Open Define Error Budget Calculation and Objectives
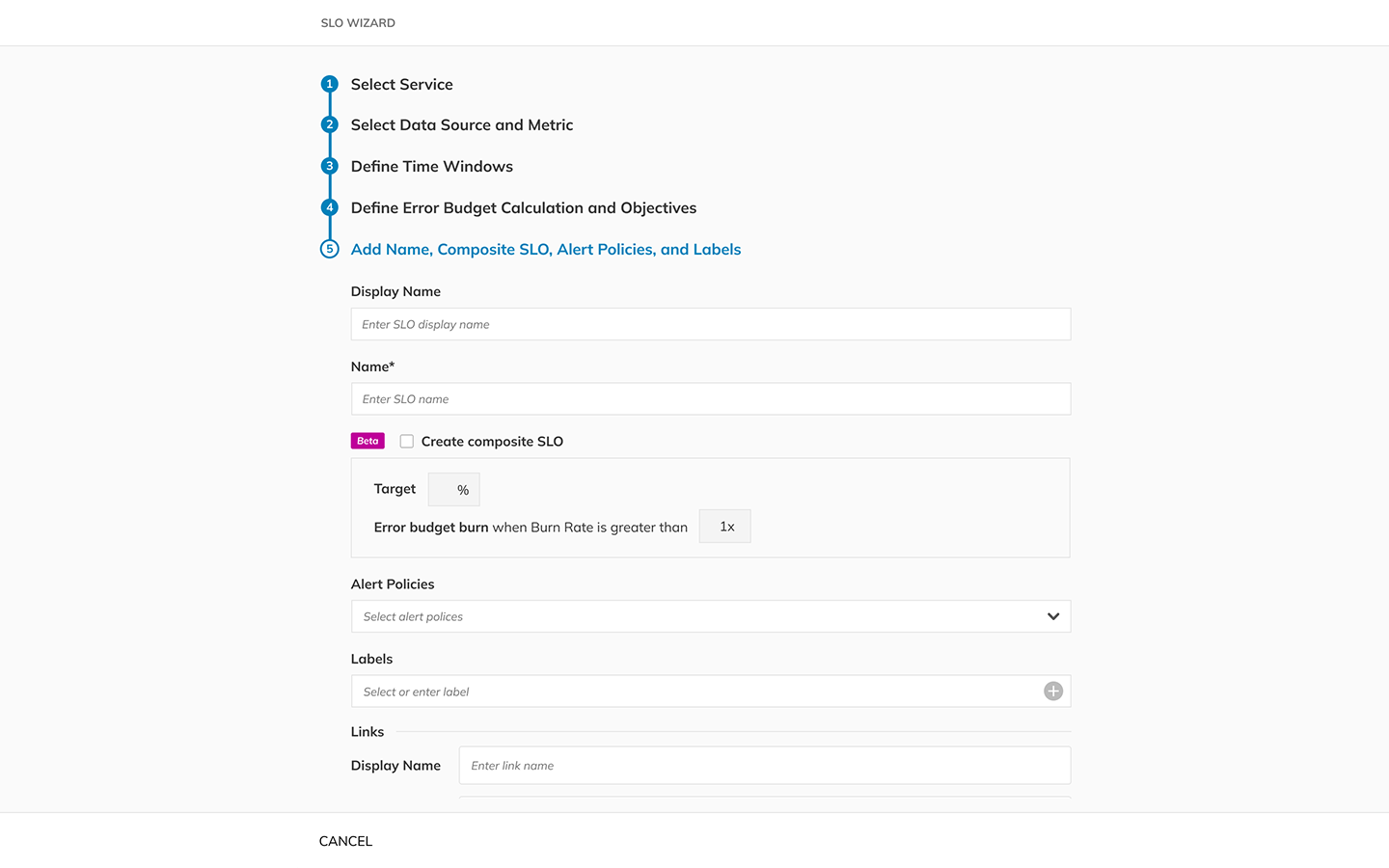 (x=523, y=208)
